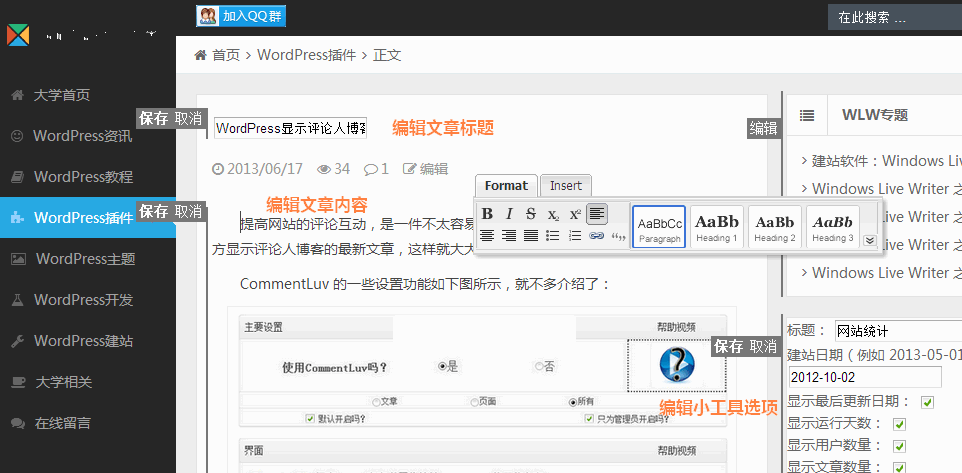
Task: Click 保存 for the widget options
Action: point(729,346)
